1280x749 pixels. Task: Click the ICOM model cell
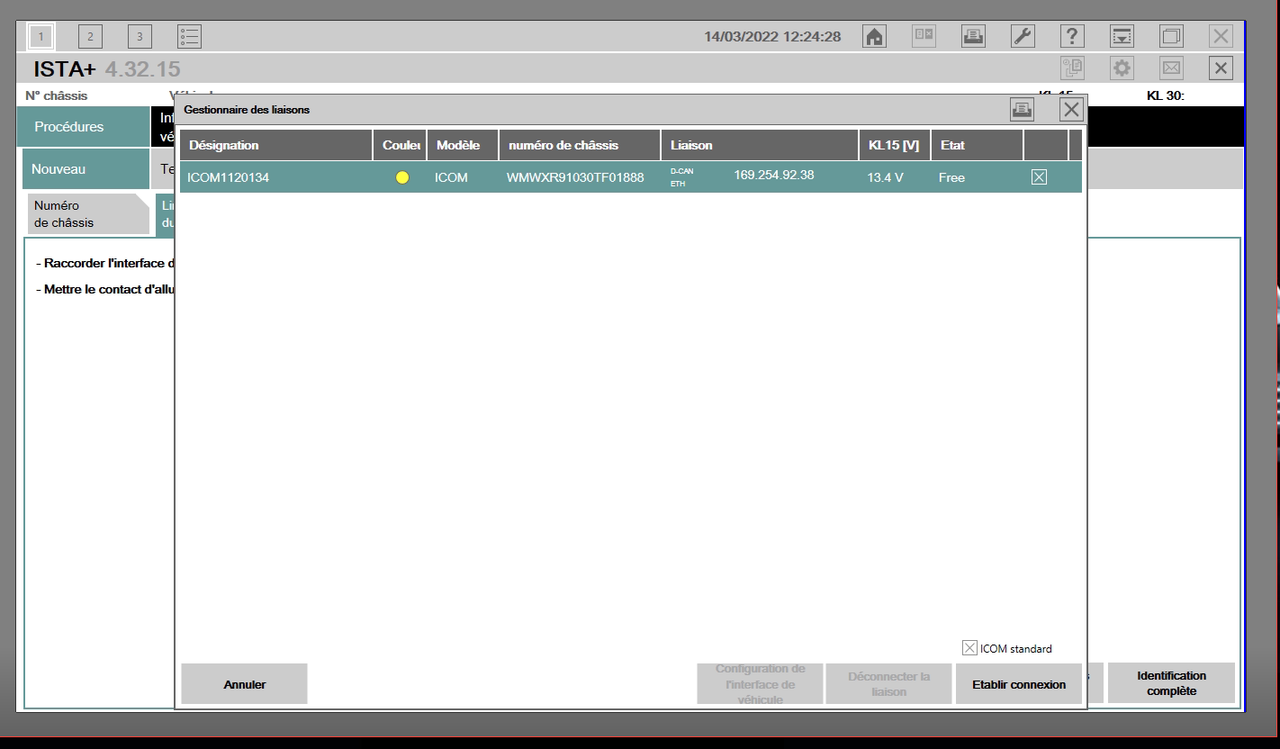(x=451, y=177)
